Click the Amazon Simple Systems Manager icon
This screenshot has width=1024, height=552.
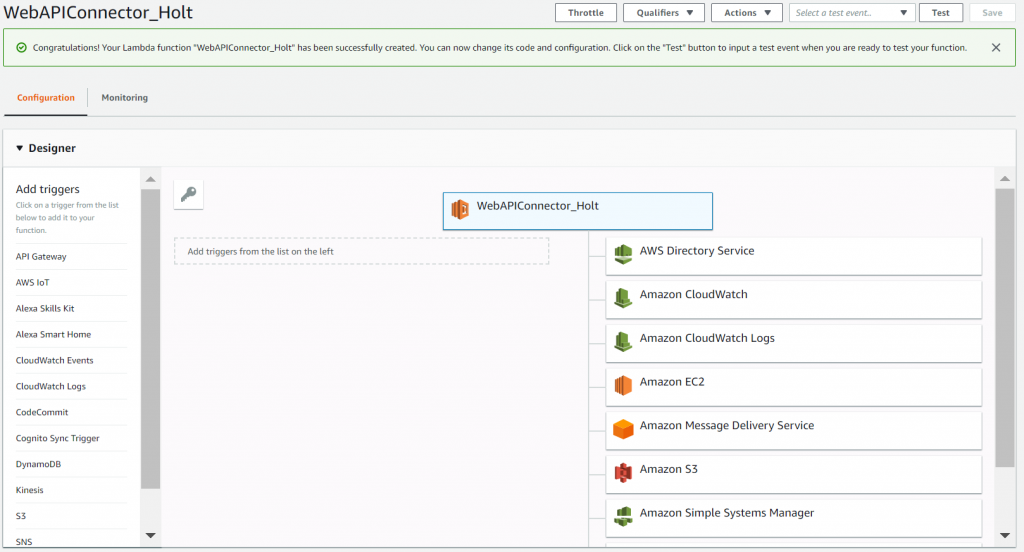coord(623,516)
